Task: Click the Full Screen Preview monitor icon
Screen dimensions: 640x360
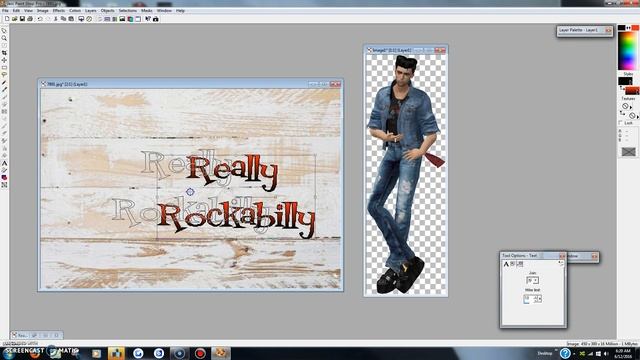Action: (x=81, y=19)
